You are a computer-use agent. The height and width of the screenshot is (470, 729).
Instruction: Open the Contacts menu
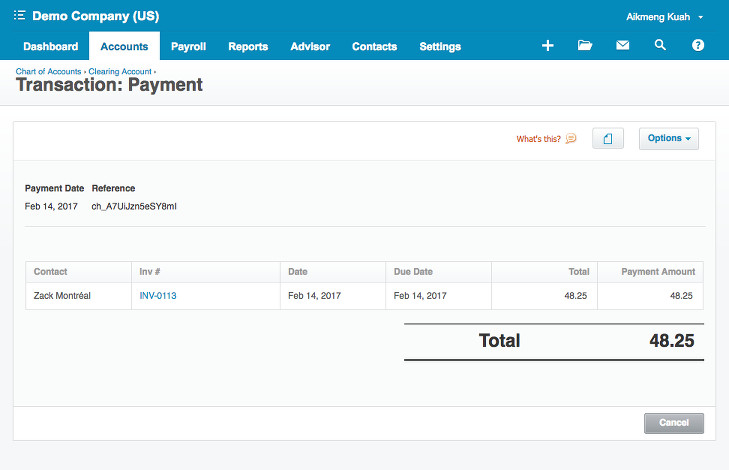374,46
